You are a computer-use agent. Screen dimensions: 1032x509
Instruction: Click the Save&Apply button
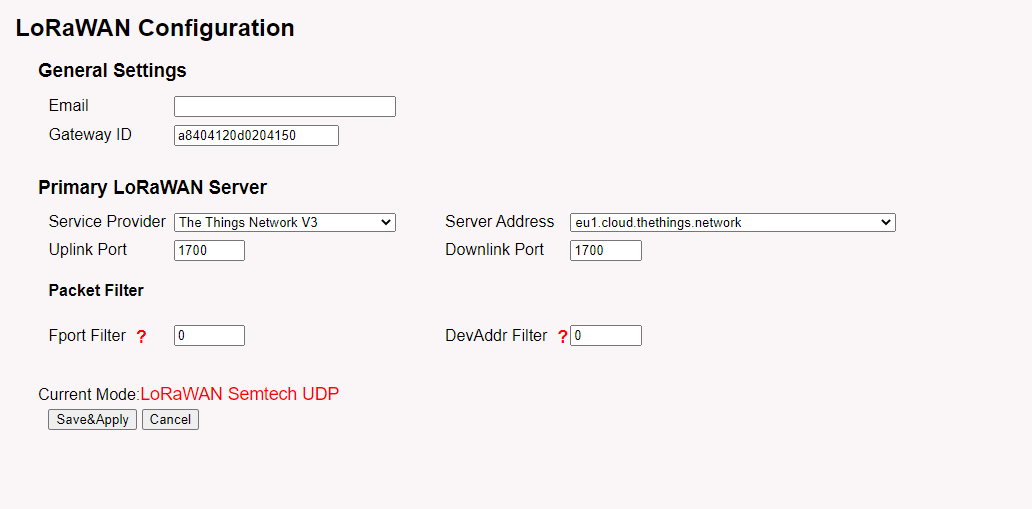(92, 419)
